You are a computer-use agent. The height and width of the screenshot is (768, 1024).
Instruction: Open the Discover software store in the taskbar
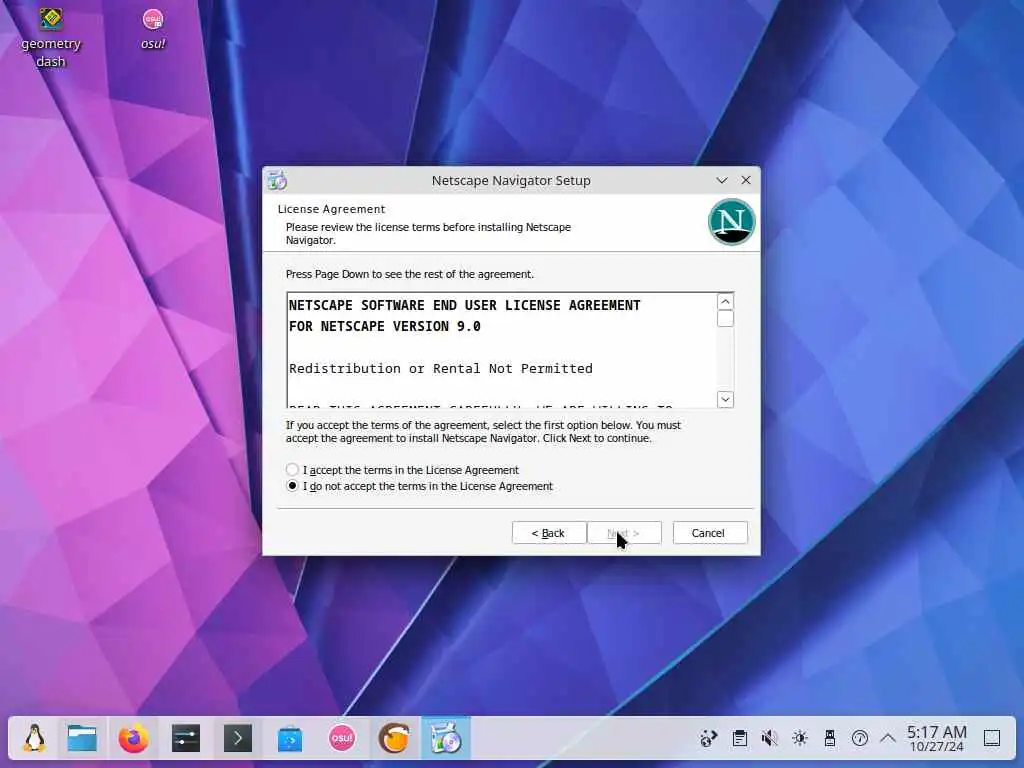(x=290, y=739)
